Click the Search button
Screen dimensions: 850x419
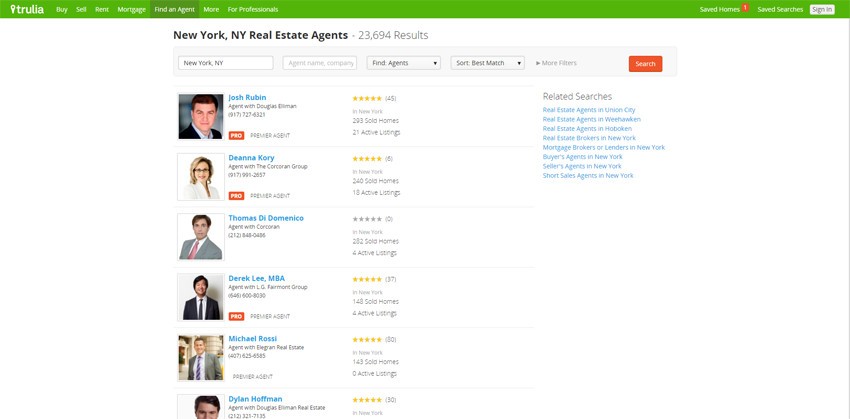point(645,63)
